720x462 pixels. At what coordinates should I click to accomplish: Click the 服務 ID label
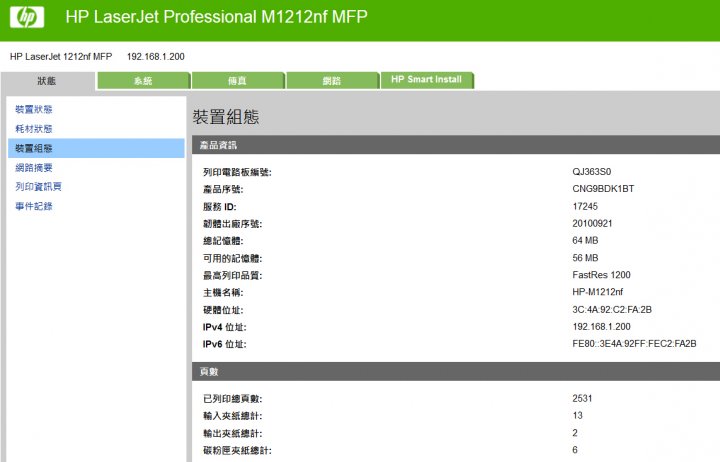[219, 207]
